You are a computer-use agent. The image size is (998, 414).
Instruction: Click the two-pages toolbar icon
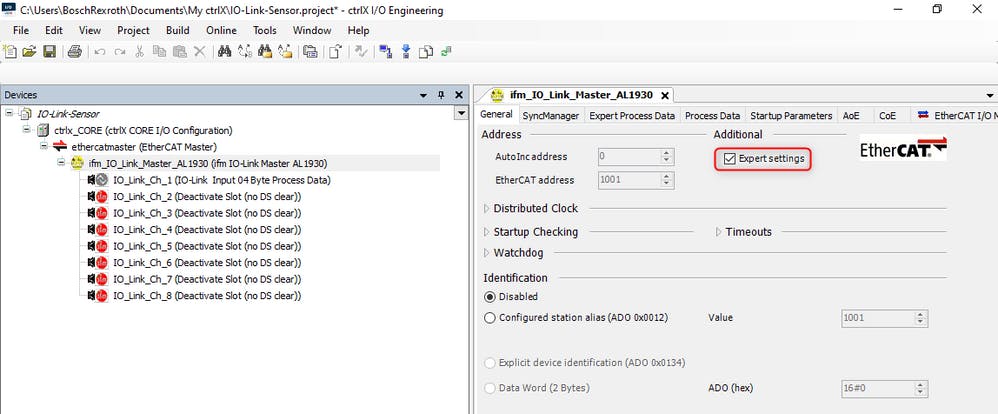tap(426, 52)
